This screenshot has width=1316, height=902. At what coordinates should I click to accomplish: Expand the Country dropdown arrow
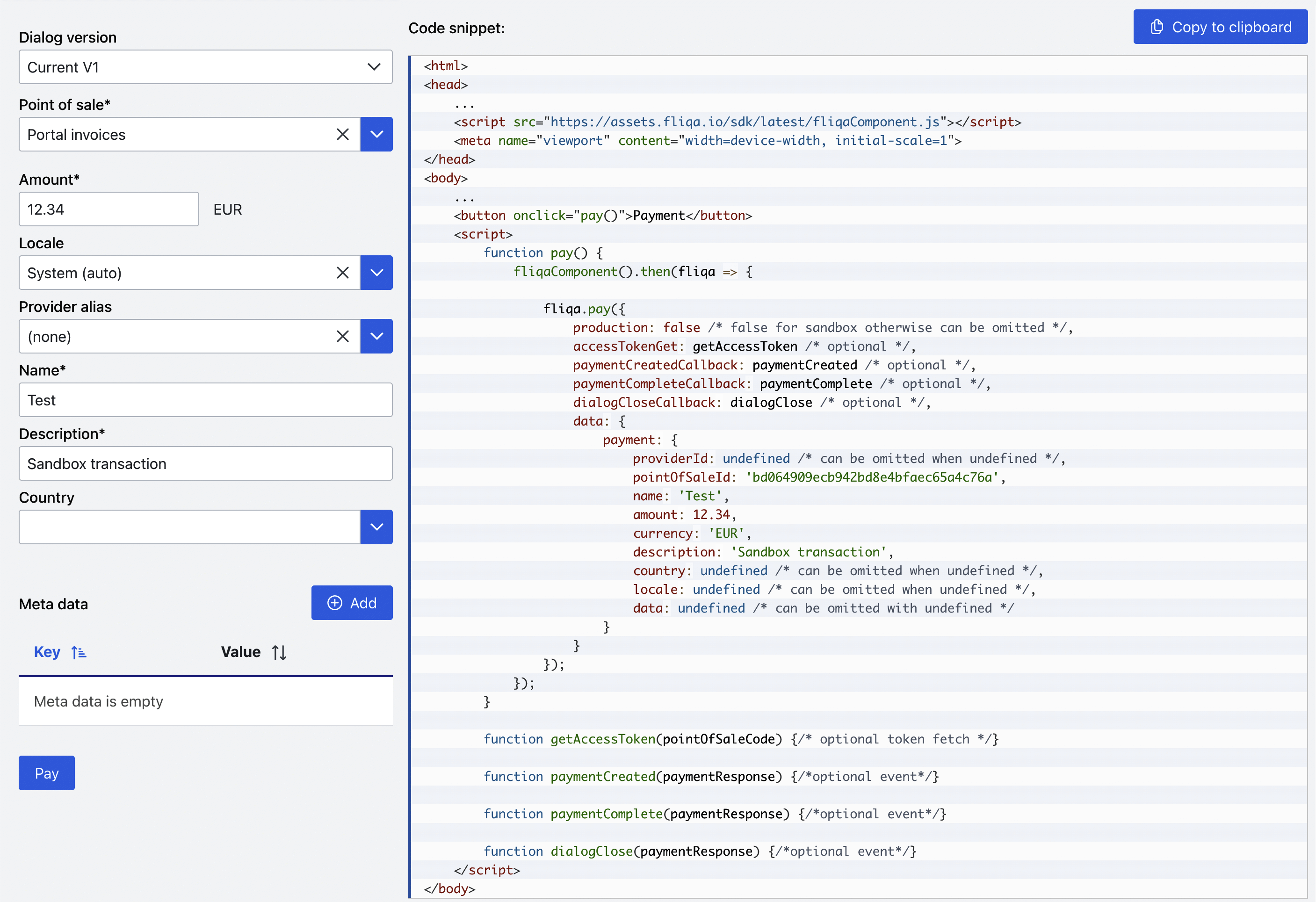point(376,527)
